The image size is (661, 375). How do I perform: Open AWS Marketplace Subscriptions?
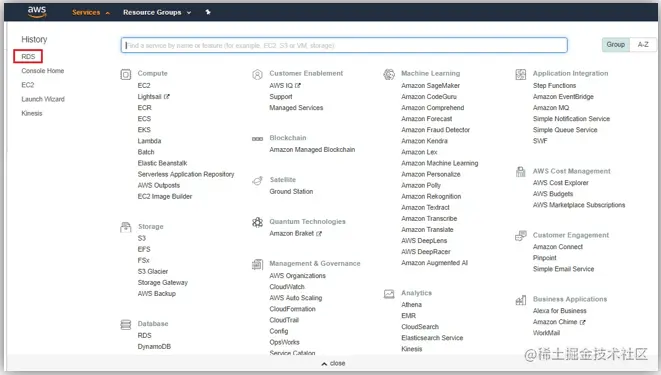tap(579, 205)
